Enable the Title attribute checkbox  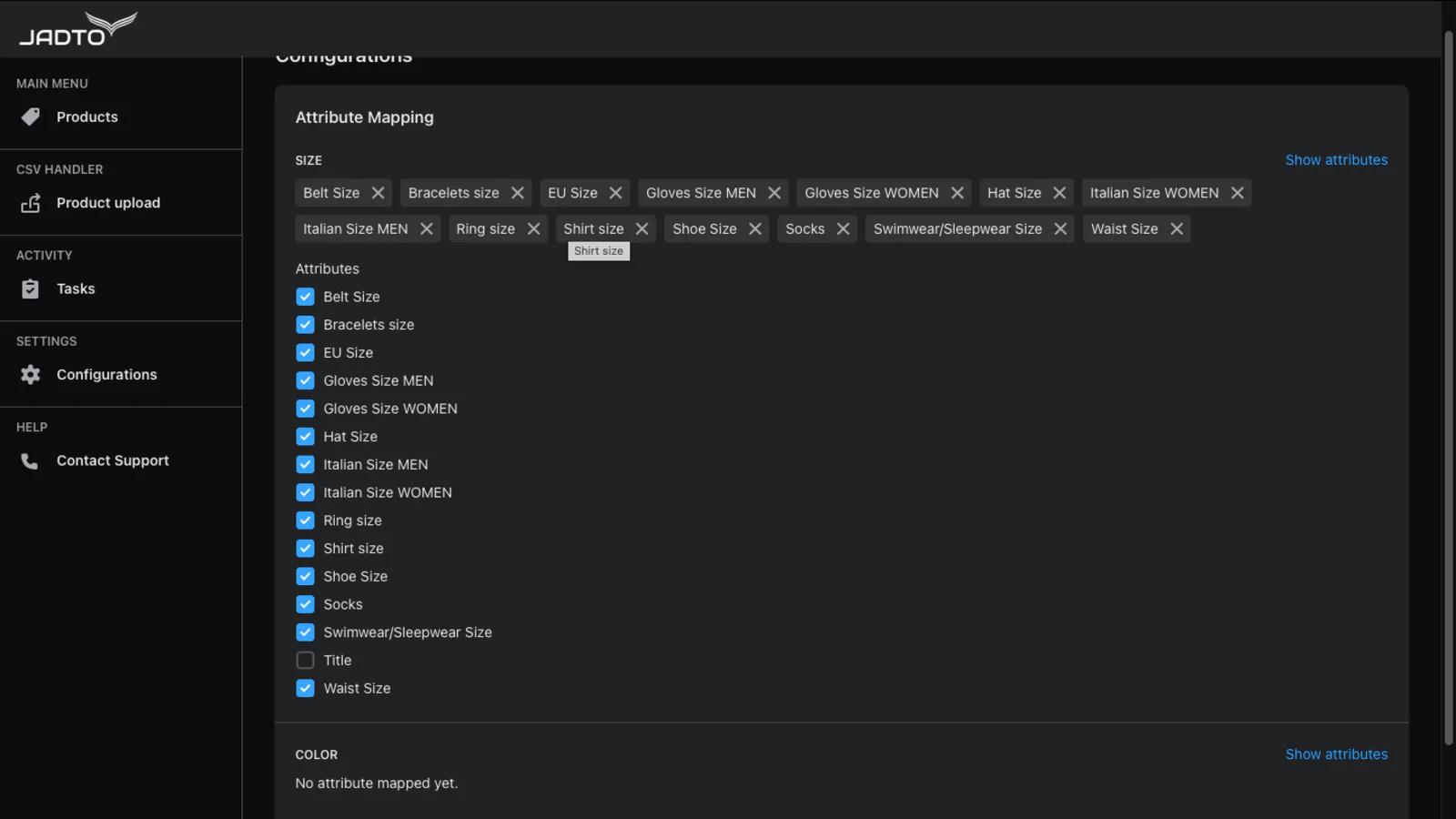pyautogui.click(x=305, y=661)
